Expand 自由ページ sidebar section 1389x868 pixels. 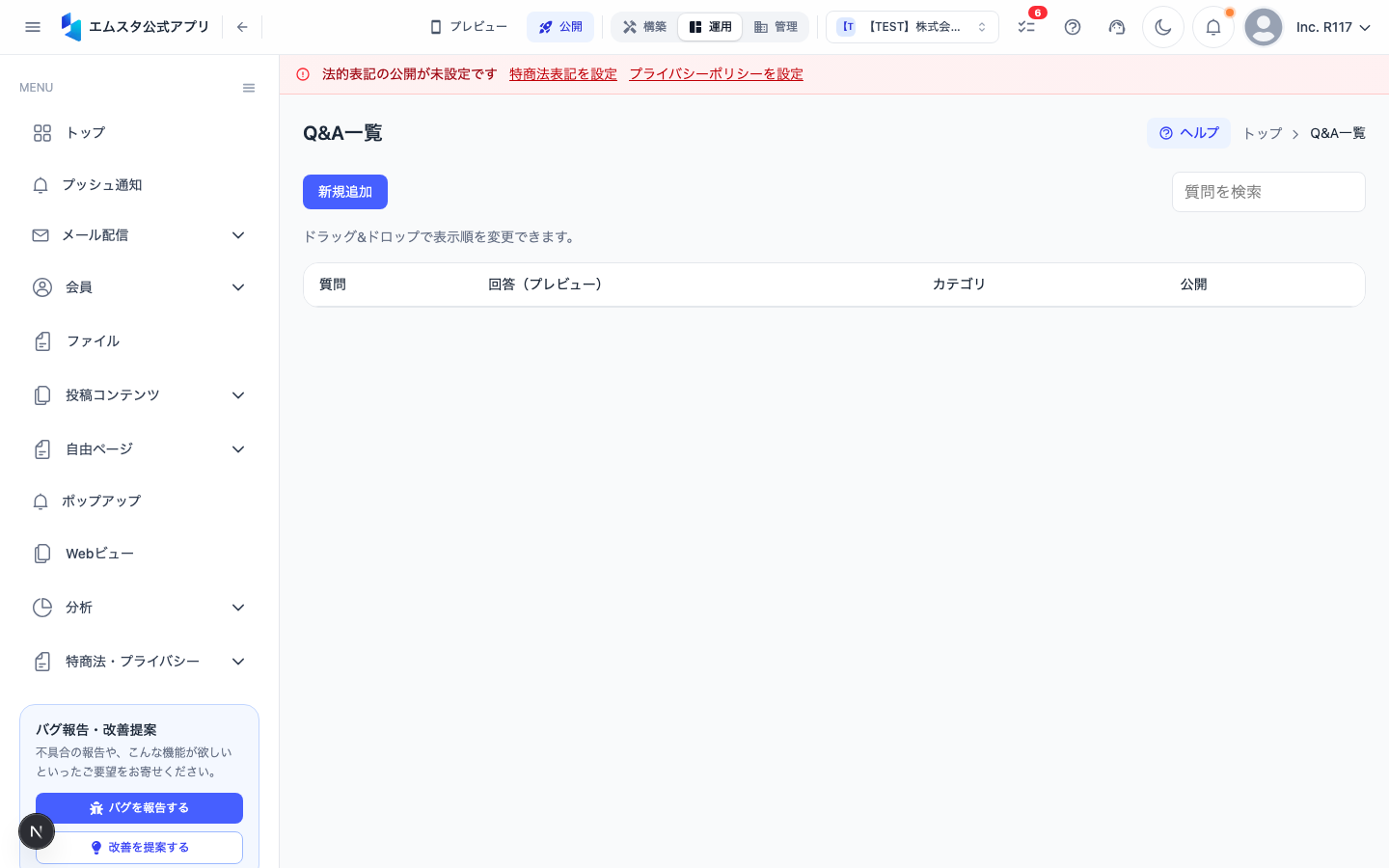[x=139, y=449]
